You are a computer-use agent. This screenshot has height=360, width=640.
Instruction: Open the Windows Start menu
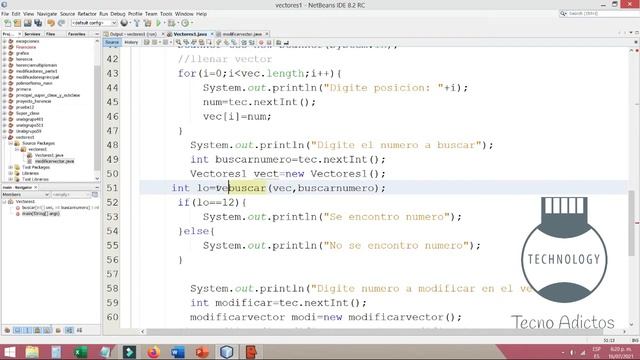[x=9, y=352]
